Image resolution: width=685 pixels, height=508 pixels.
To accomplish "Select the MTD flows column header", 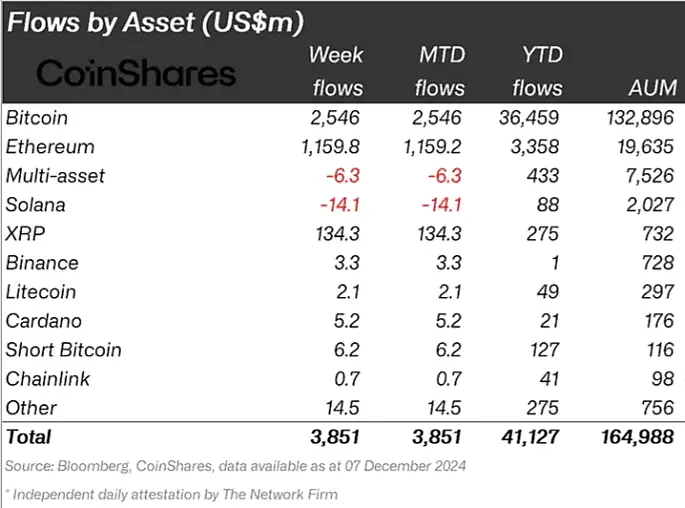I will pos(440,71).
